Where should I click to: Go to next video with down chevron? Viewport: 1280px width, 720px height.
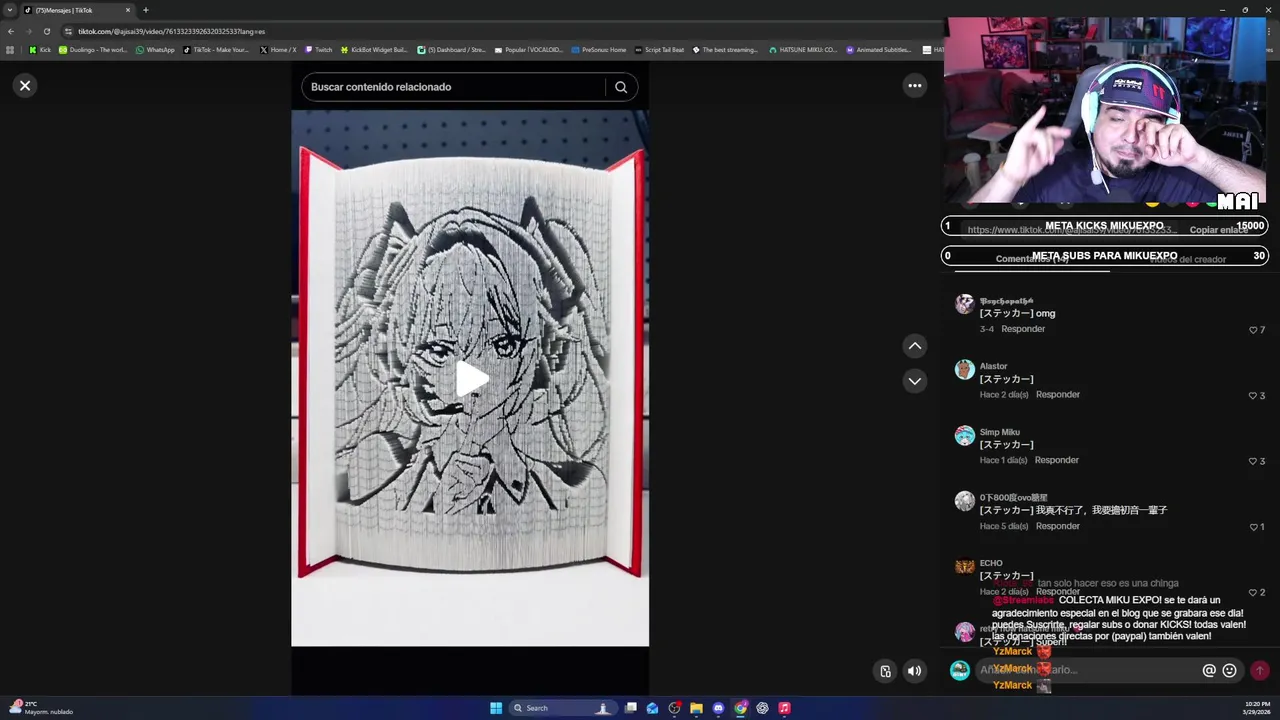[914, 381]
